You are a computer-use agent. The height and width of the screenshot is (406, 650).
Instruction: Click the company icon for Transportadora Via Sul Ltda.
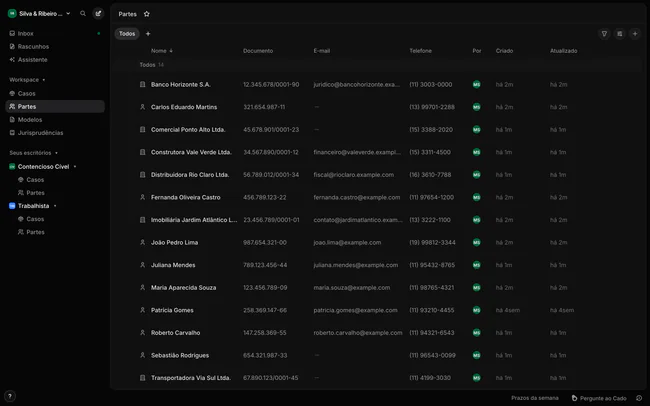pyautogui.click(x=143, y=378)
